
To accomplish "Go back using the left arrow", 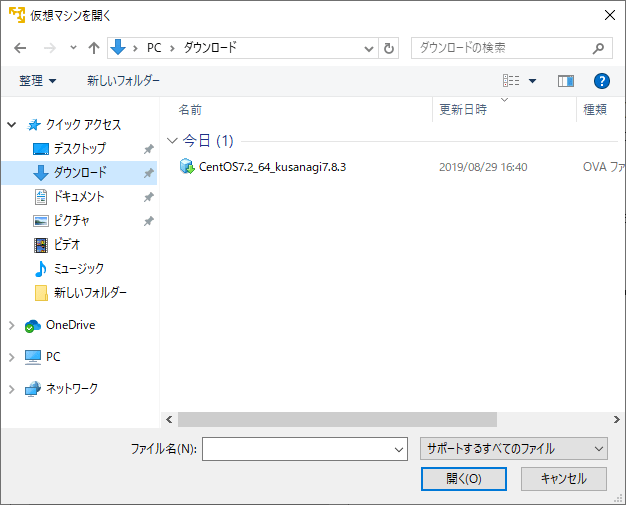I will point(20,48).
